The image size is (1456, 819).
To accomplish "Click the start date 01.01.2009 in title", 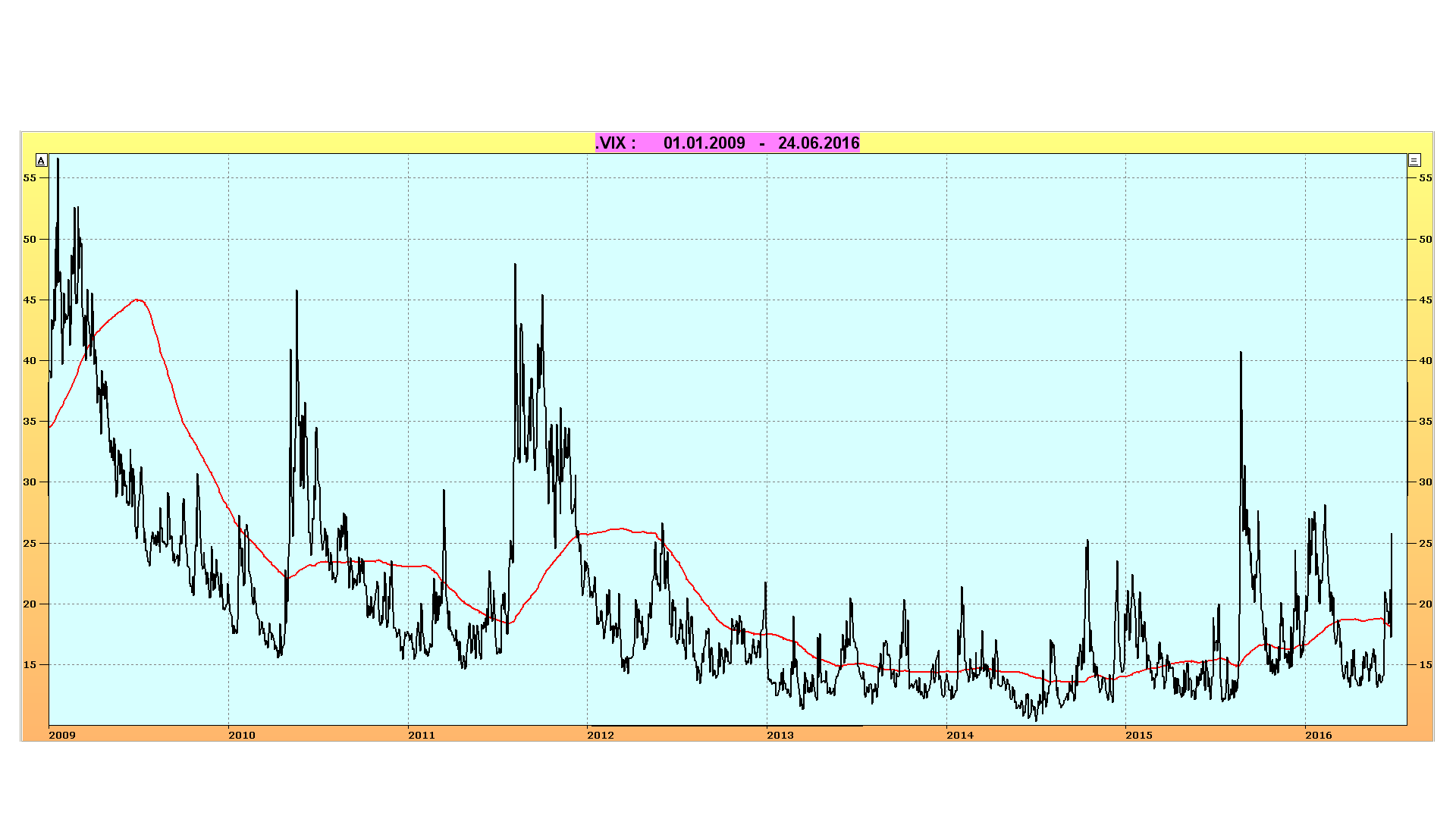I will [704, 143].
